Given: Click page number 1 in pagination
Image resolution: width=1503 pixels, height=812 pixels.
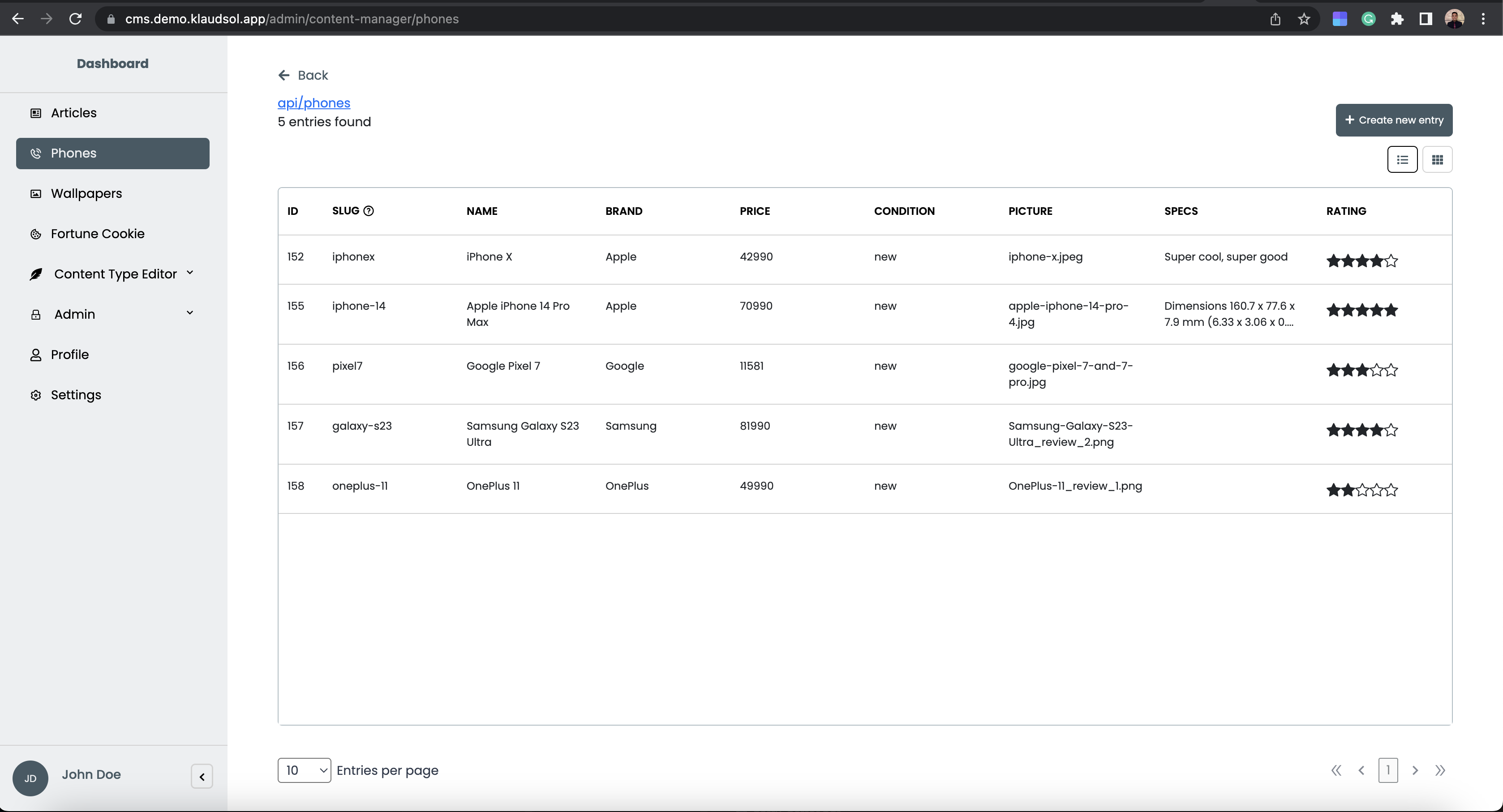Looking at the screenshot, I should (x=1388, y=770).
